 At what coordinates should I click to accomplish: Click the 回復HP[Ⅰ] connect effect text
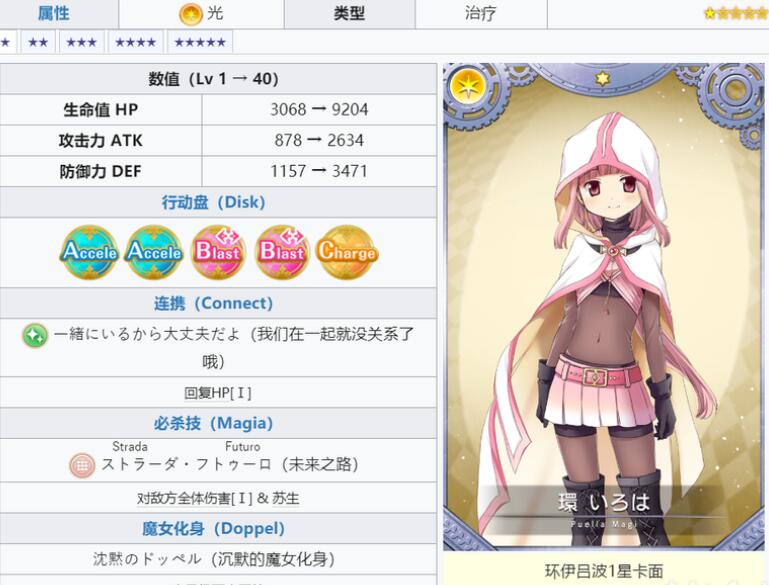(x=218, y=393)
